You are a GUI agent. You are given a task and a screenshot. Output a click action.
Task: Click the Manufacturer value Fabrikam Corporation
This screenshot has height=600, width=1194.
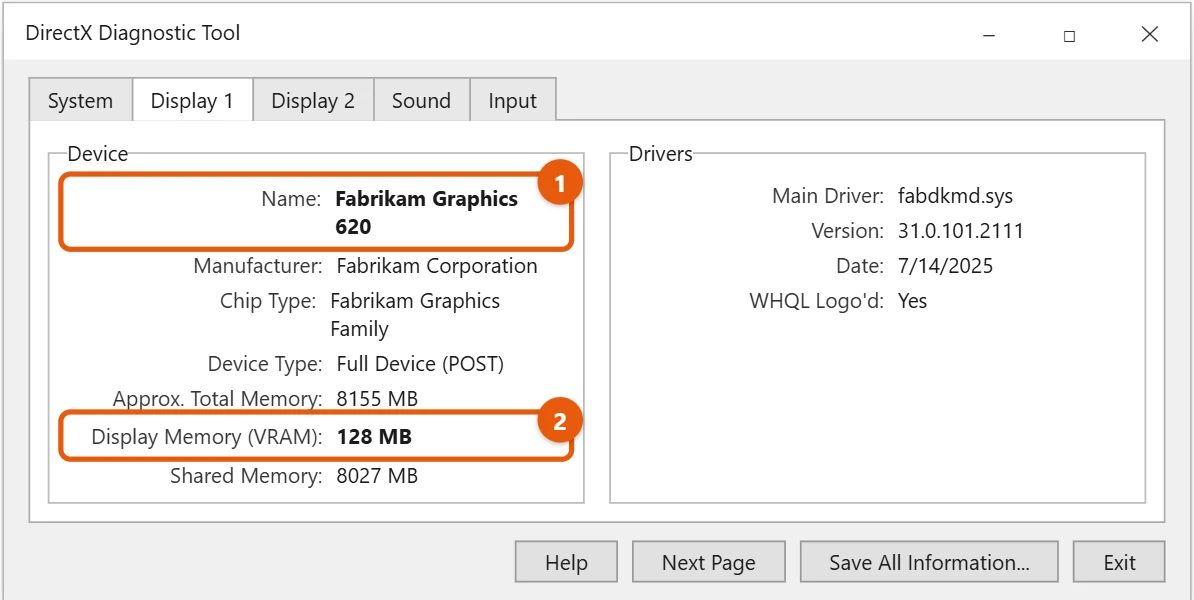point(437,266)
